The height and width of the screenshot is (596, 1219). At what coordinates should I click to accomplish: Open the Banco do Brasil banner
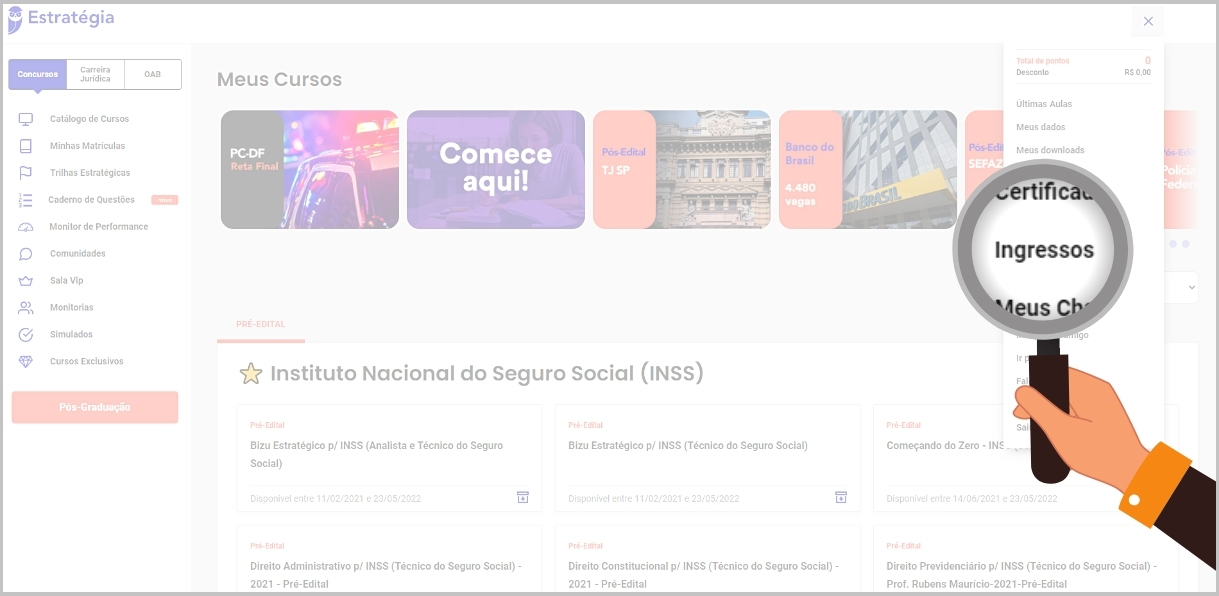[x=868, y=170]
